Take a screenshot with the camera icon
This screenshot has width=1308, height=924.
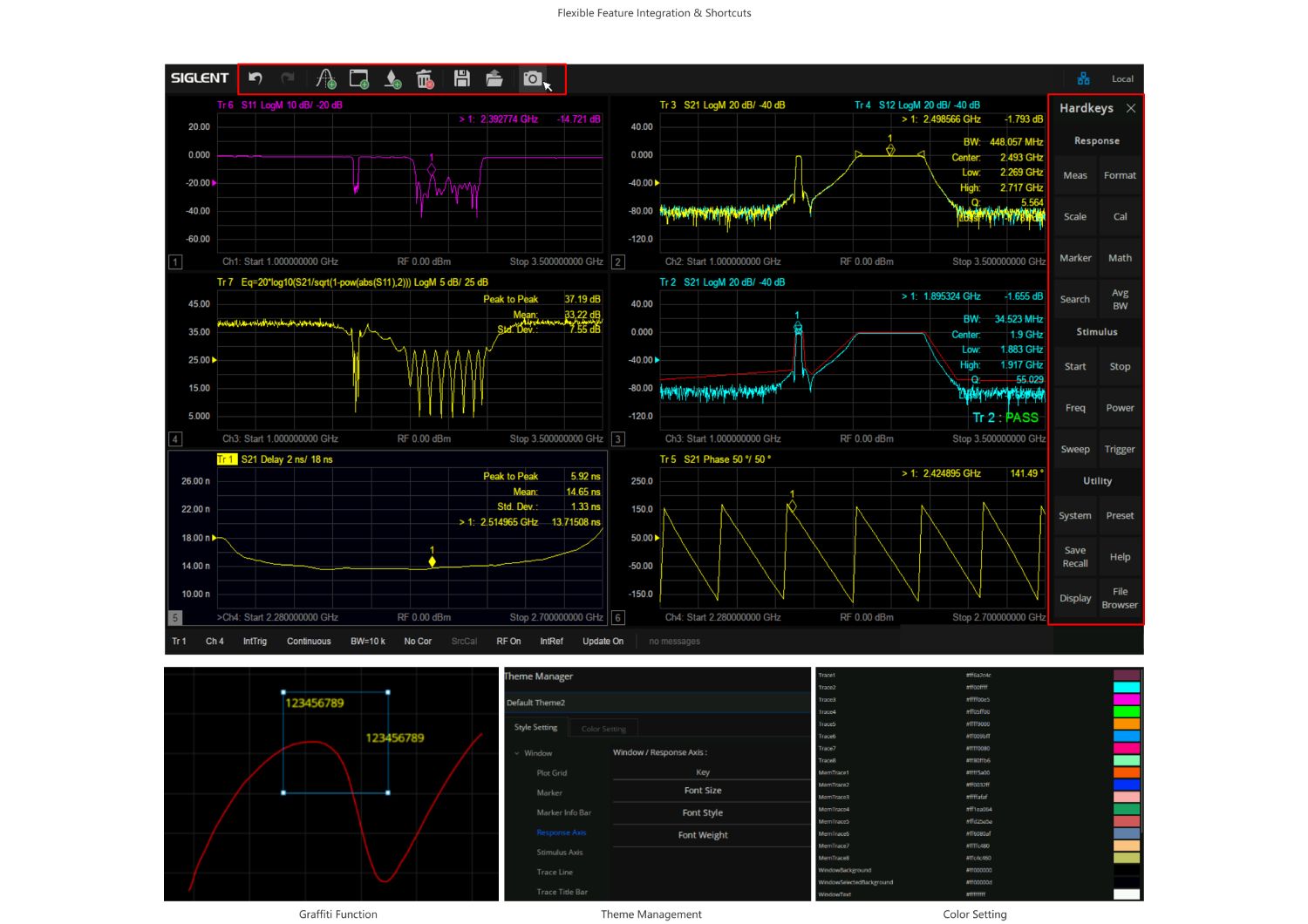(531, 78)
